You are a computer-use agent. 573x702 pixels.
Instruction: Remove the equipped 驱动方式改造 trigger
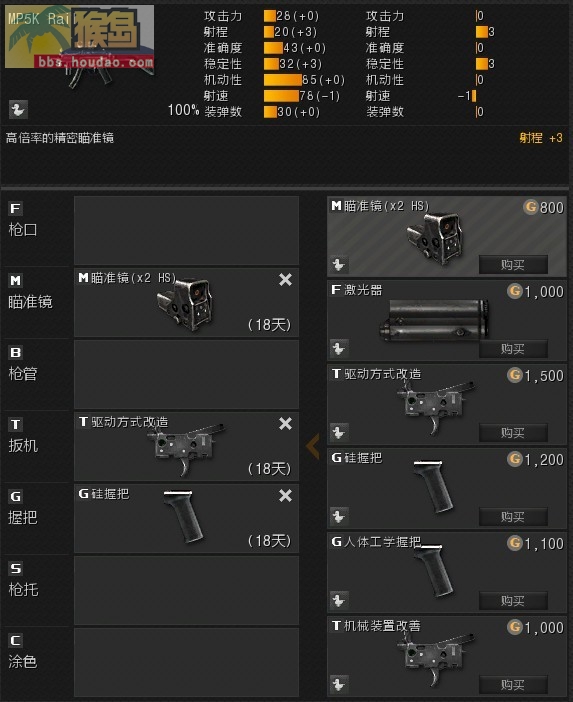tap(285, 424)
